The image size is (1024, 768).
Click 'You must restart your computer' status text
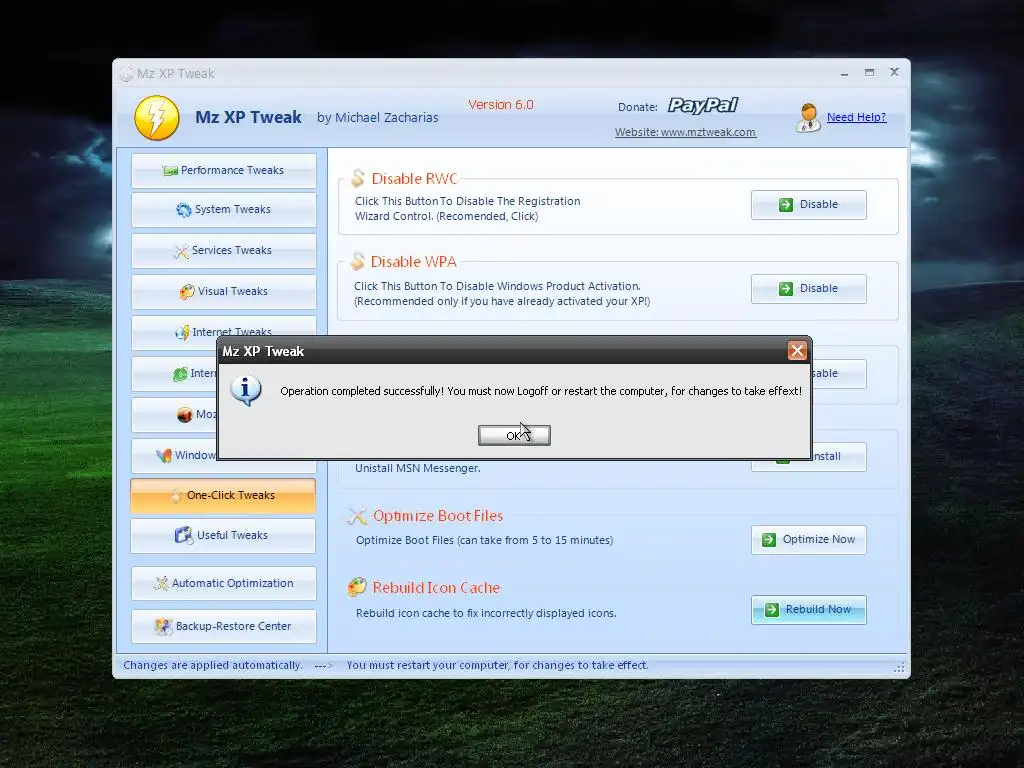[x=498, y=665]
